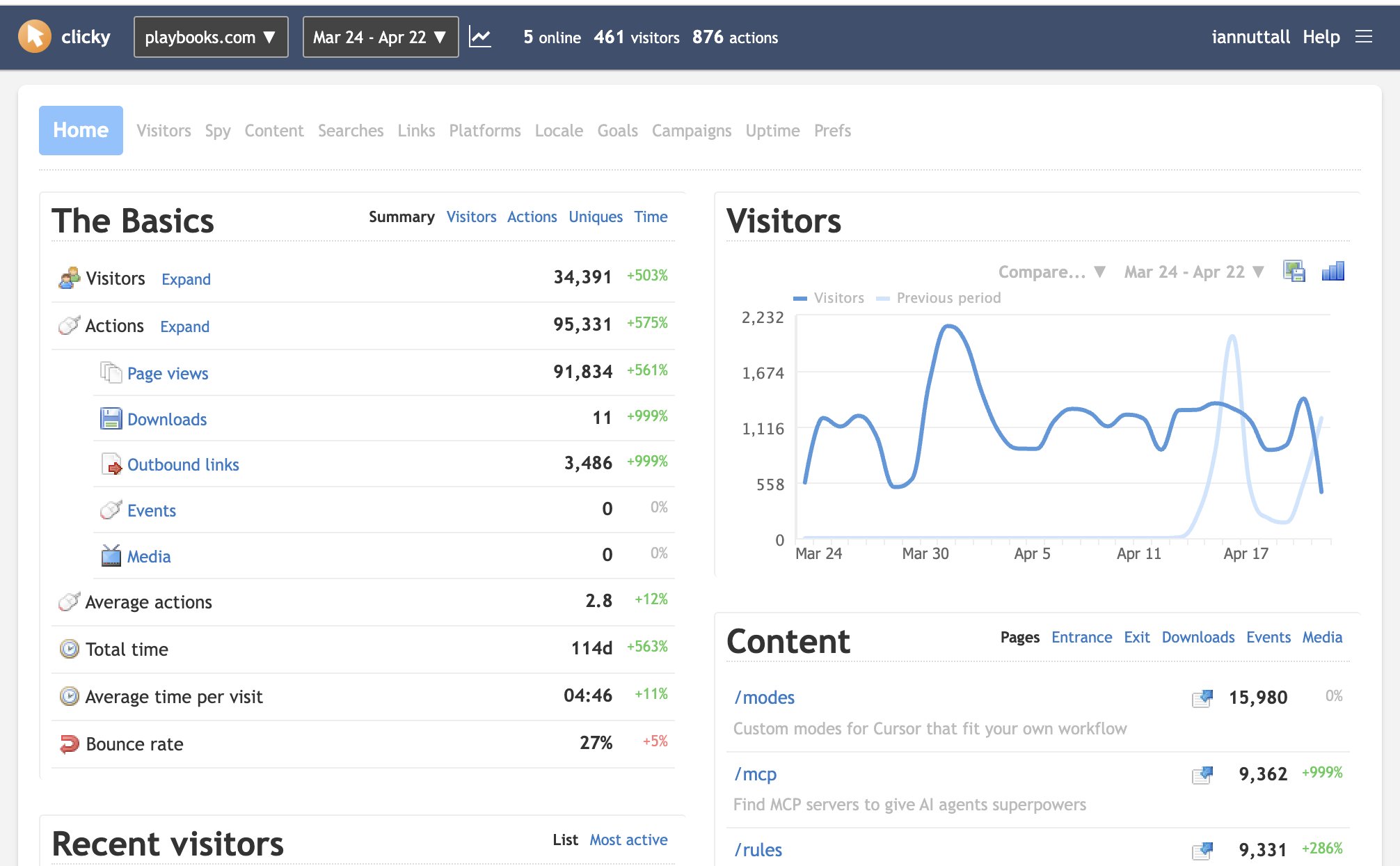Image resolution: width=1400 pixels, height=866 pixels.
Task: Open the Compare... dropdown
Action: pyautogui.click(x=1051, y=271)
